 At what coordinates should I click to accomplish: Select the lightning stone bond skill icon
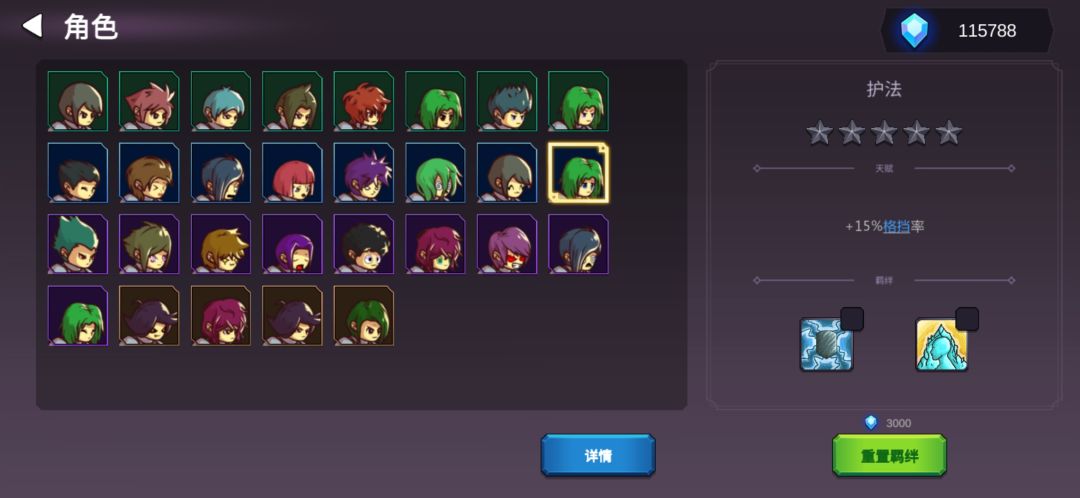827,344
